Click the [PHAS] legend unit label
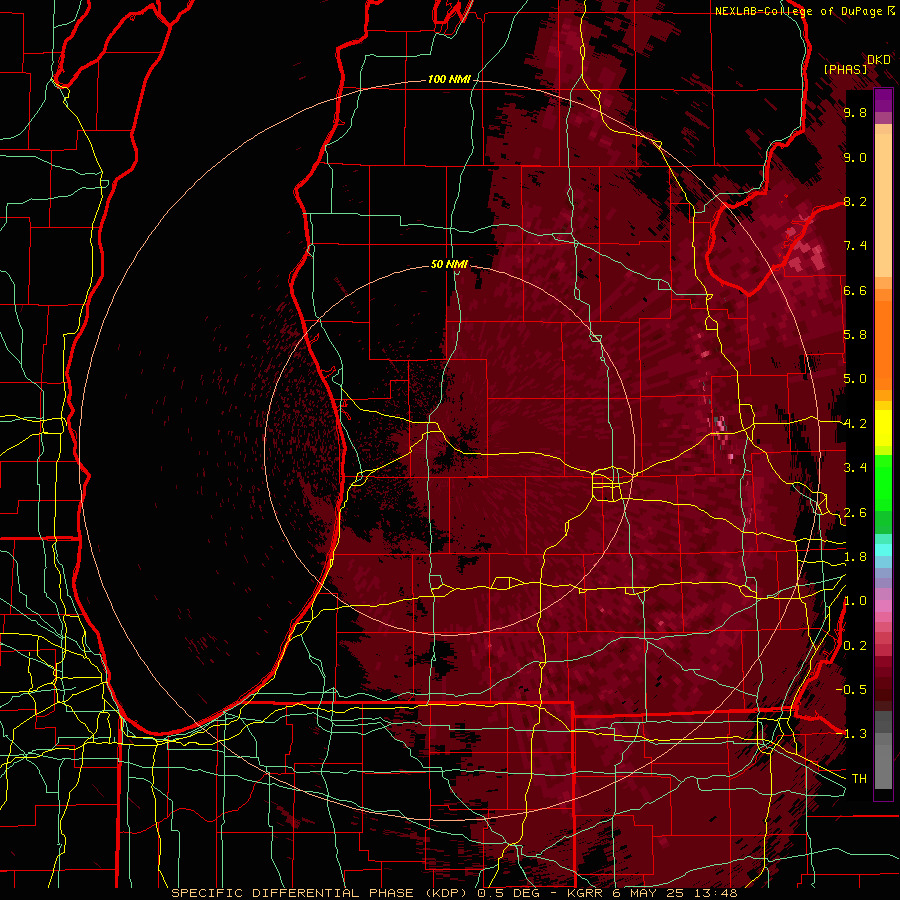The width and height of the screenshot is (900, 900). pyautogui.click(x=845, y=69)
